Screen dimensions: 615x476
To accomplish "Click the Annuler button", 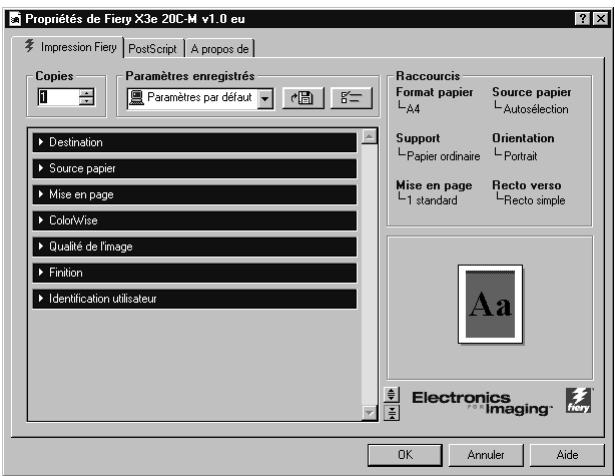I will (x=486, y=455).
